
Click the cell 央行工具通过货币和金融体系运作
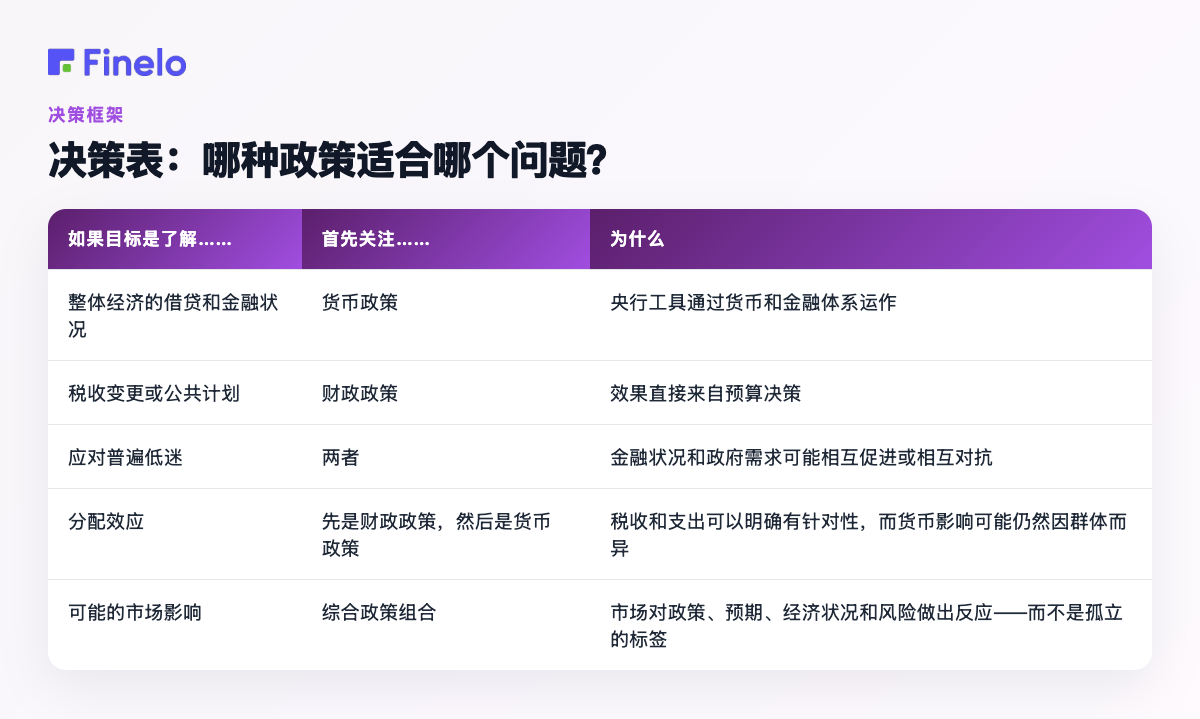[x=871, y=315]
